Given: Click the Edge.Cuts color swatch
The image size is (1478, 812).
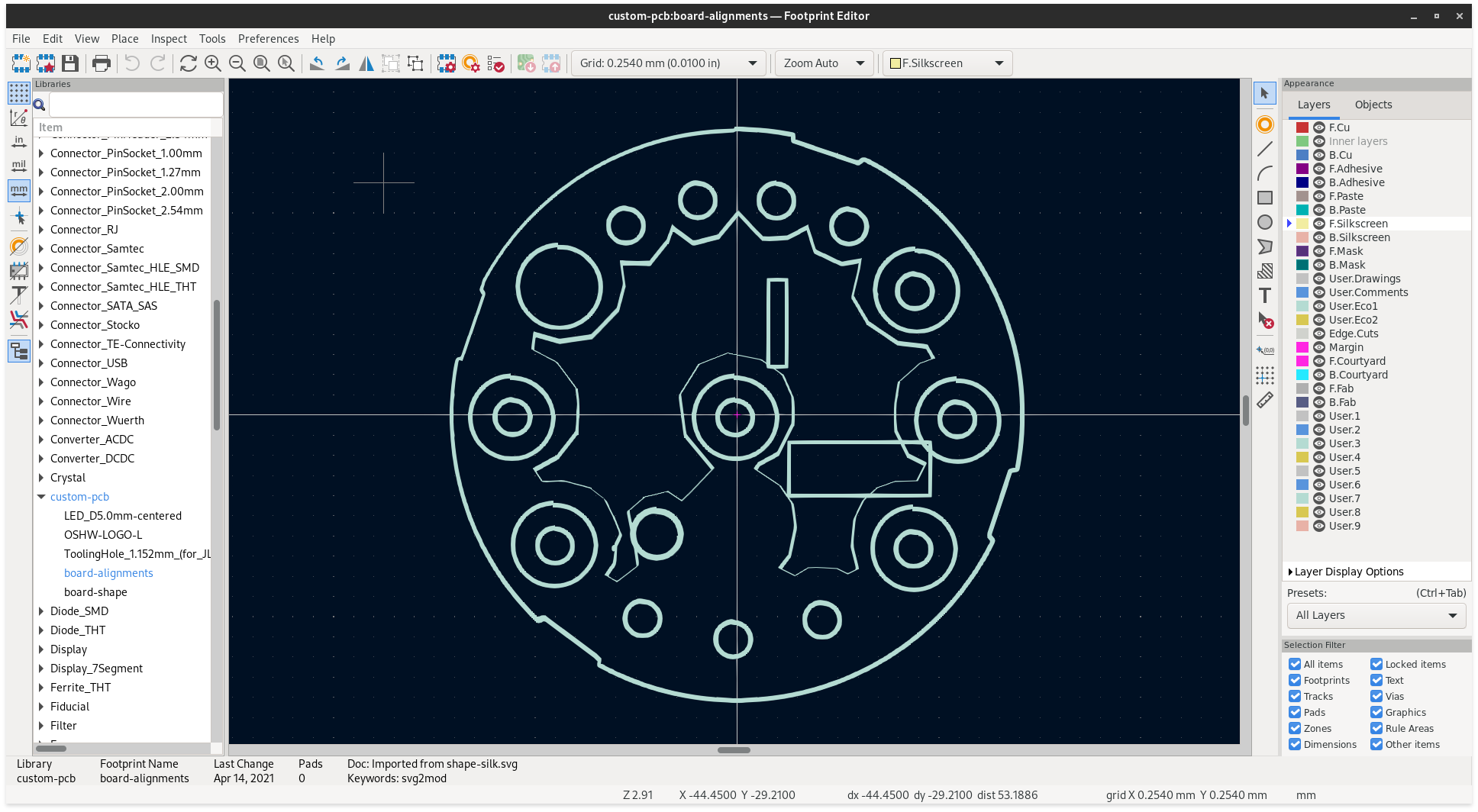Looking at the screenshot, I should pyautogui.click(x=1302, y=333).
